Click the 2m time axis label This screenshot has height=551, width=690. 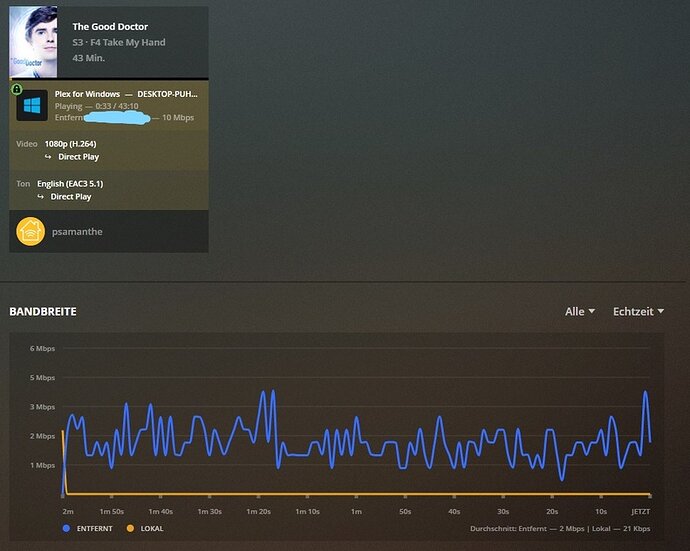click(x=68, y=512)
